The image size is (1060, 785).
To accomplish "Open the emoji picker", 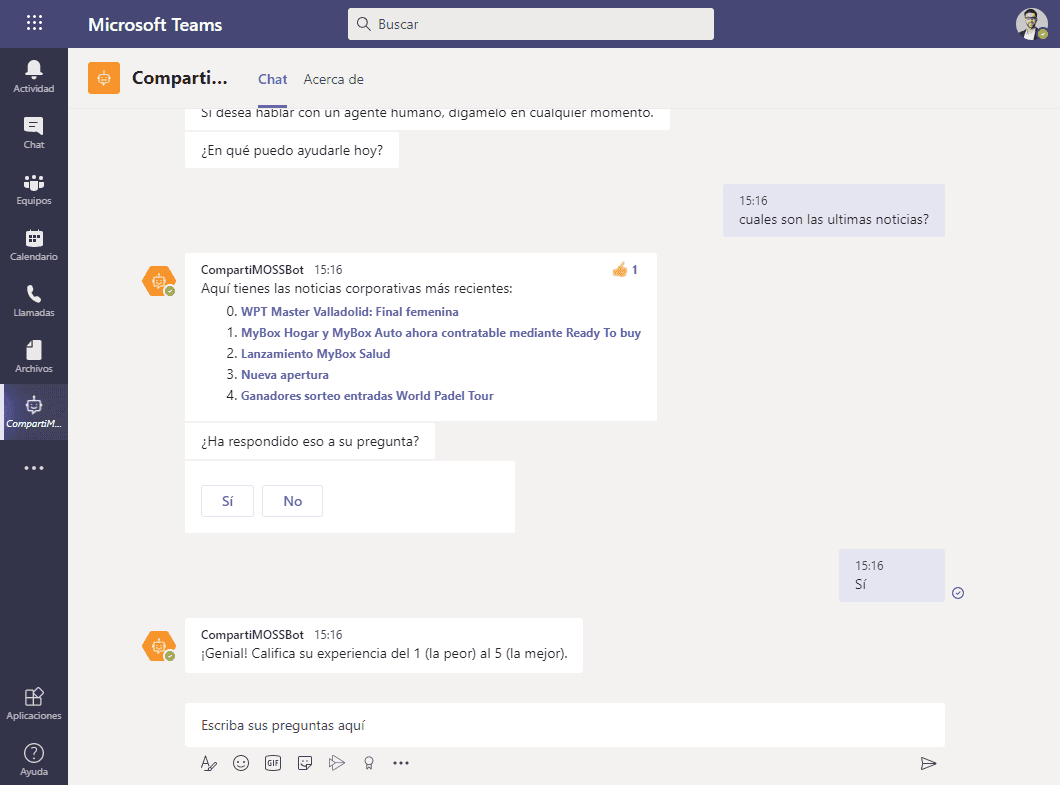I will pyautogui.click(x=241, y=763).
